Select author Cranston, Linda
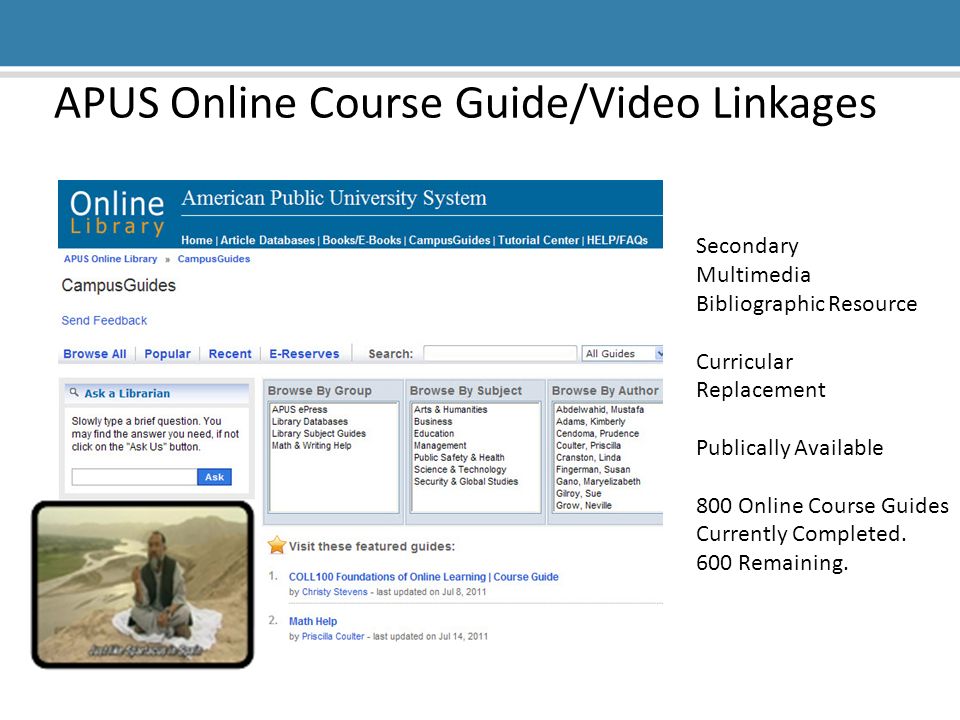 pos(588,457)
